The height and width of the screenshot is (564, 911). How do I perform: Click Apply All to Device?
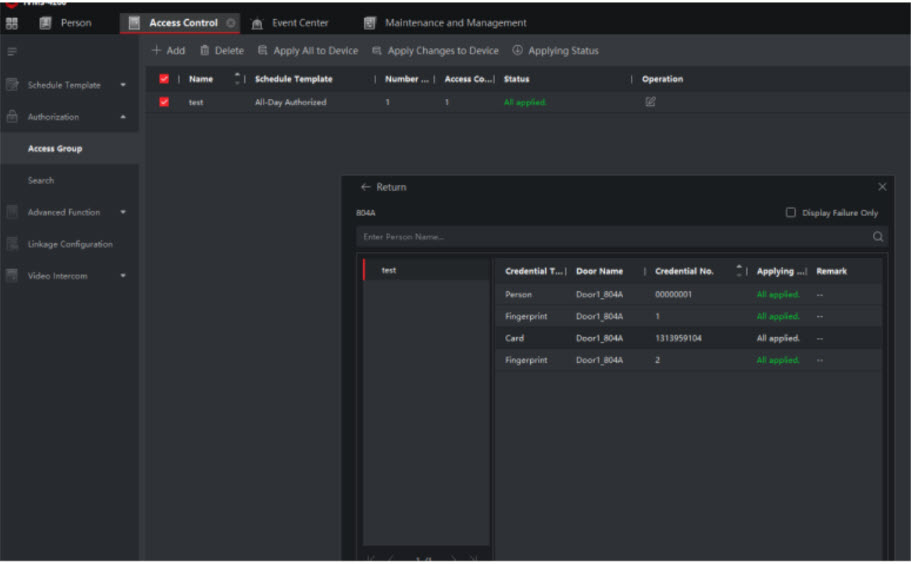point(307,51)
